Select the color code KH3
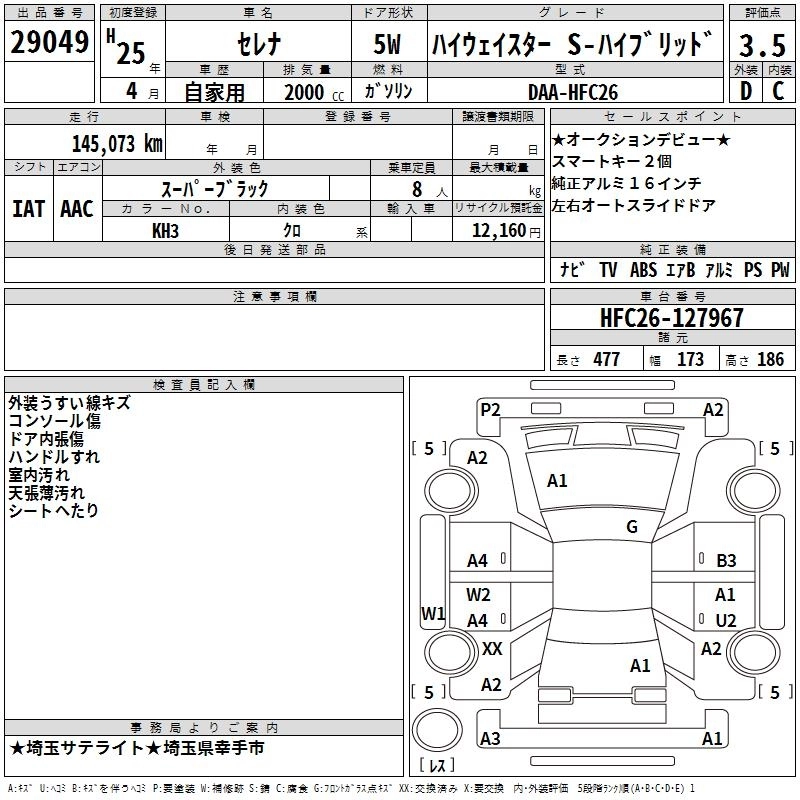The width and height of the screenshot is (800, 800). [165, 231]
